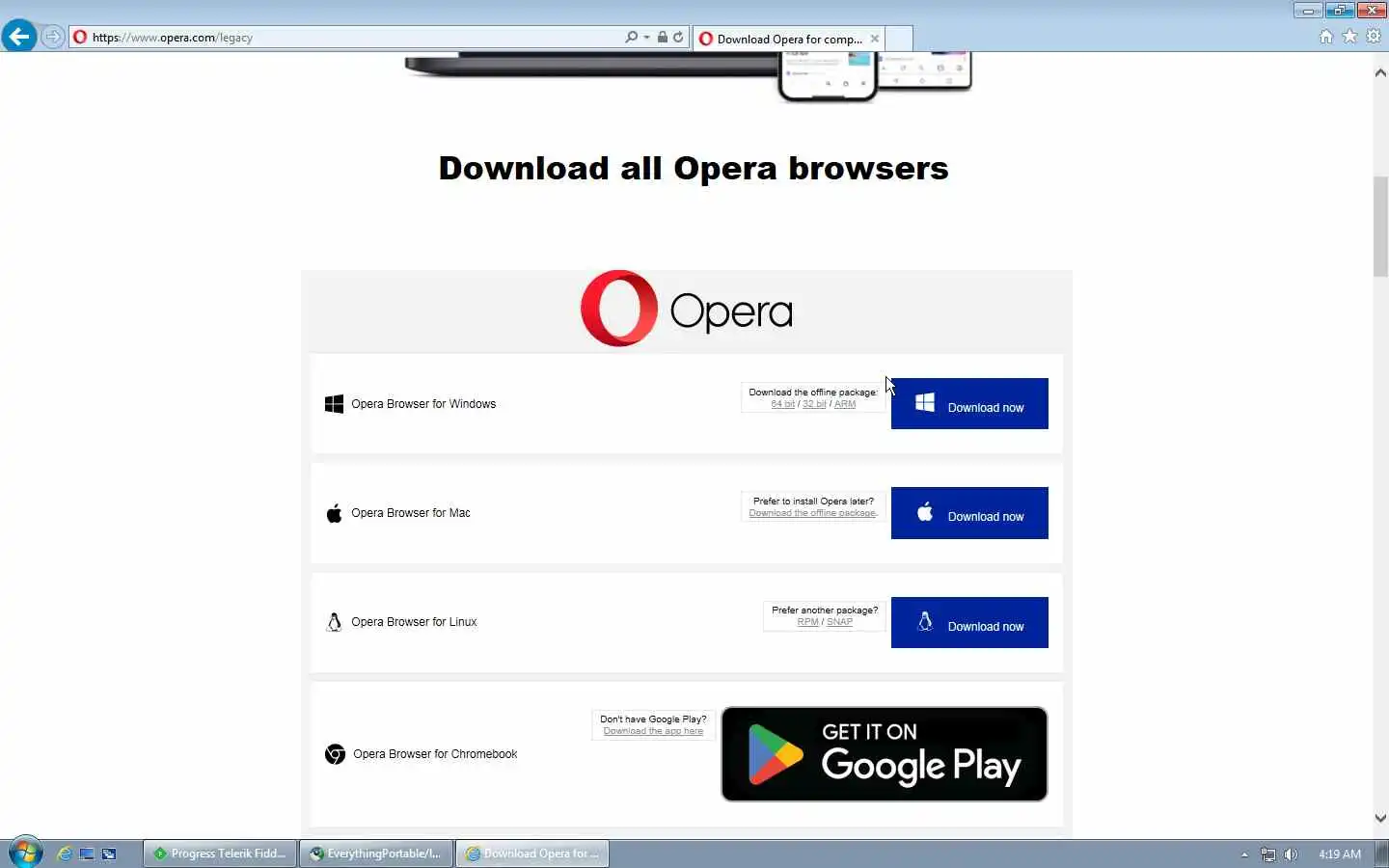
Task: Click the network tray icon
Action: [x=1268, y=854]
